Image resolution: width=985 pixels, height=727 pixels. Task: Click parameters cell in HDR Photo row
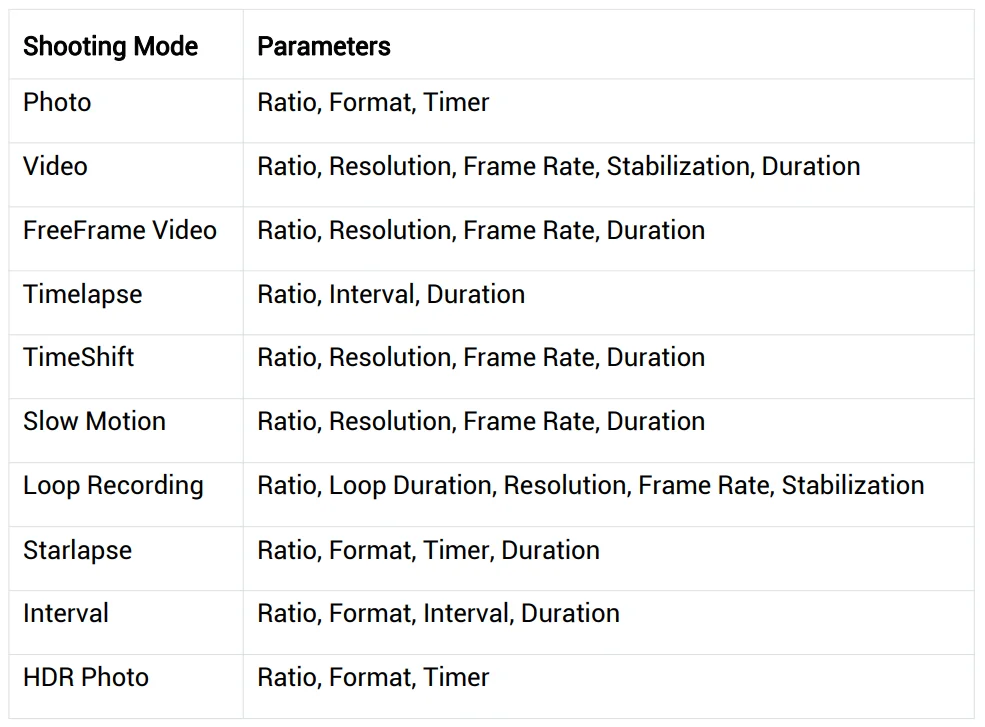[373, 677]
